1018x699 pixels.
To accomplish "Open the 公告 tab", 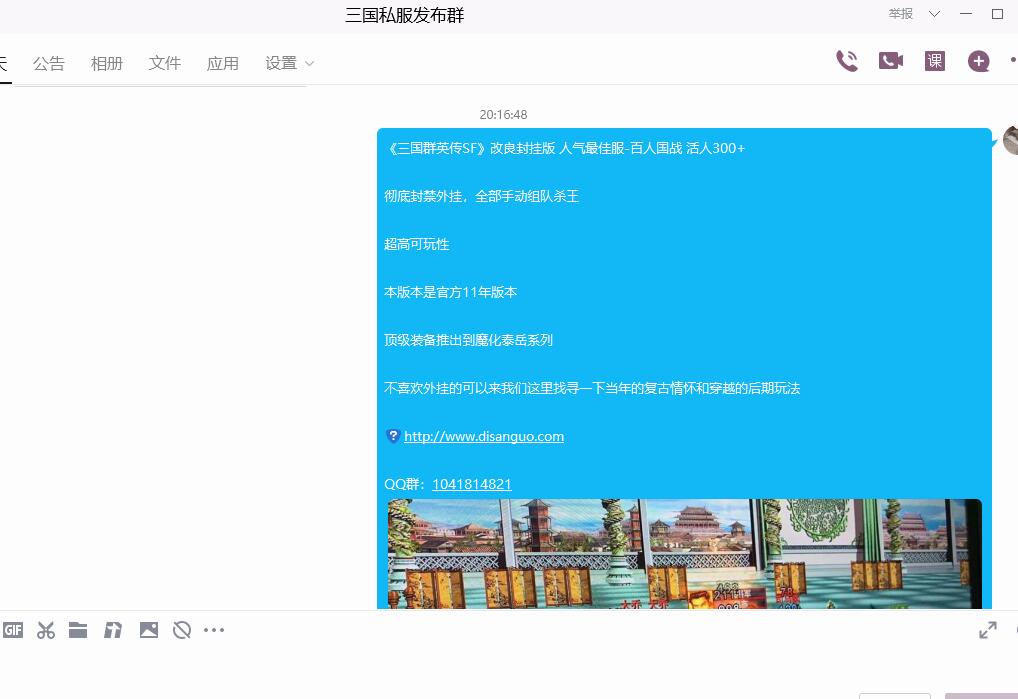I will click(49, 63).
